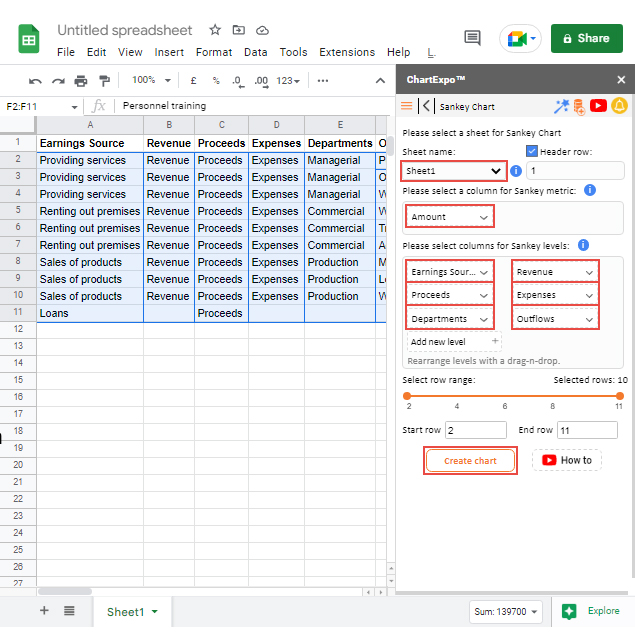Close the ChartExpo sidebar
The height and width of the screenshot is (640, 635).
point(621,80)
